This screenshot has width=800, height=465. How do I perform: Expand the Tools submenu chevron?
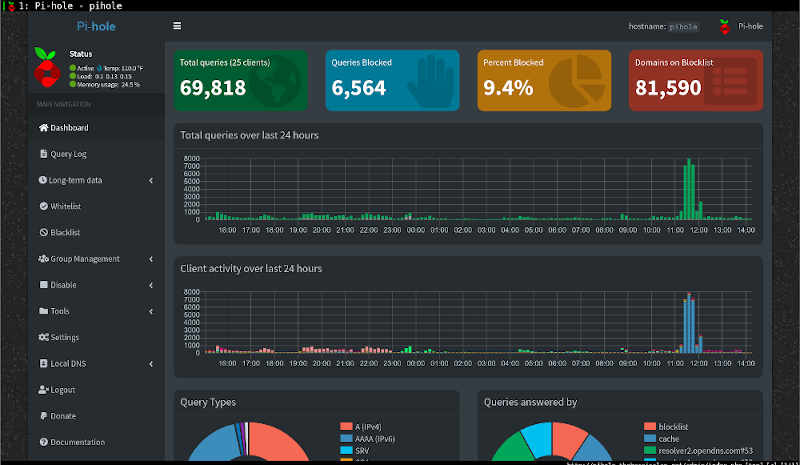(x=150, y=311)
